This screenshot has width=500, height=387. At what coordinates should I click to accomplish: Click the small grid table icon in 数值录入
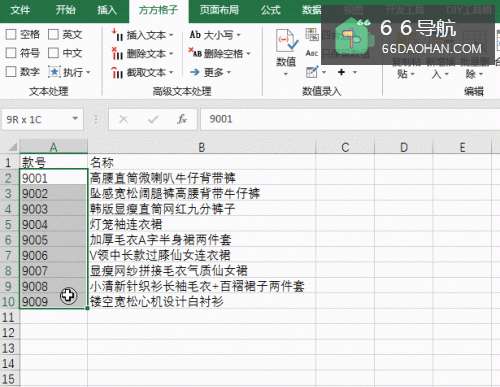312,34
